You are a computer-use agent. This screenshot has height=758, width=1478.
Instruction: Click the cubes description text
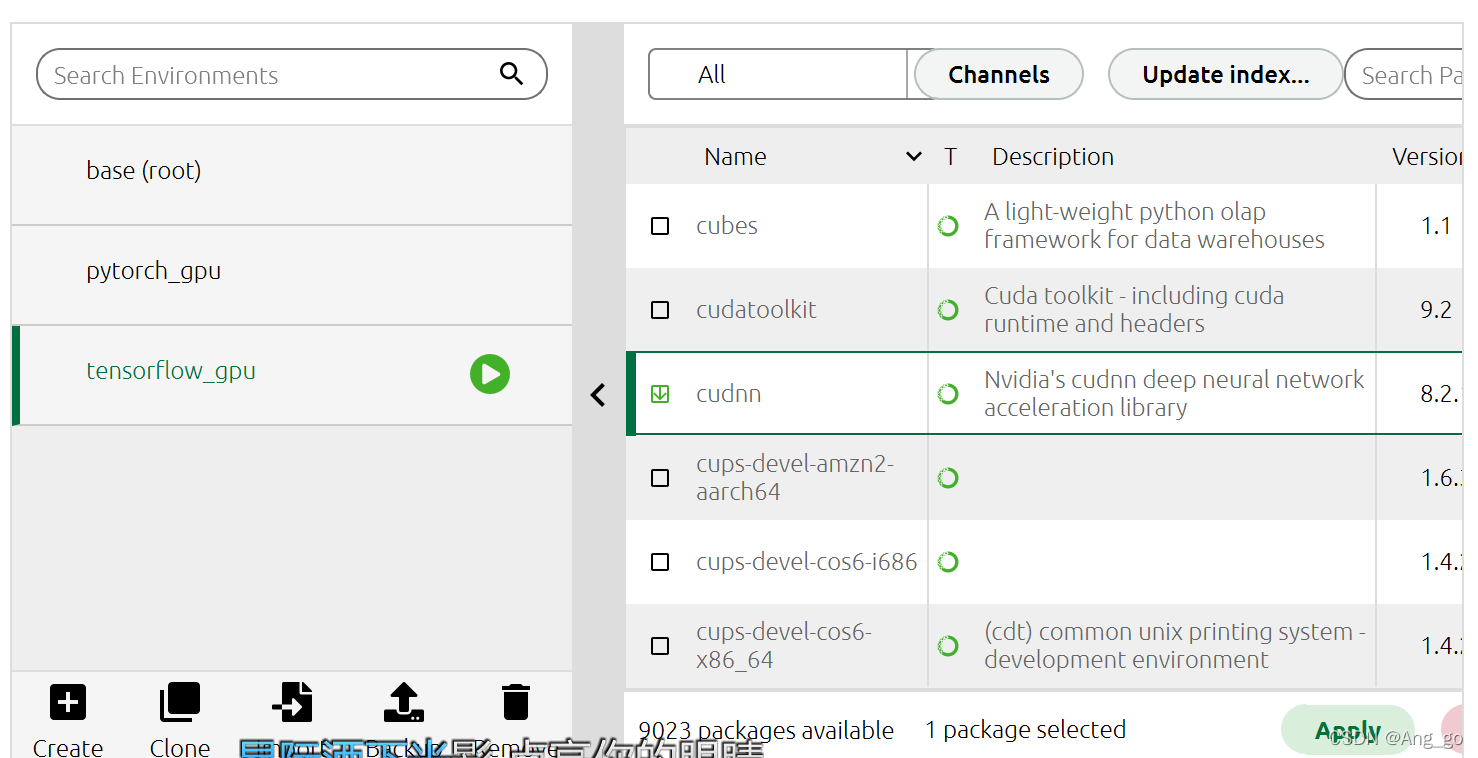click(x=1154, y=226)
